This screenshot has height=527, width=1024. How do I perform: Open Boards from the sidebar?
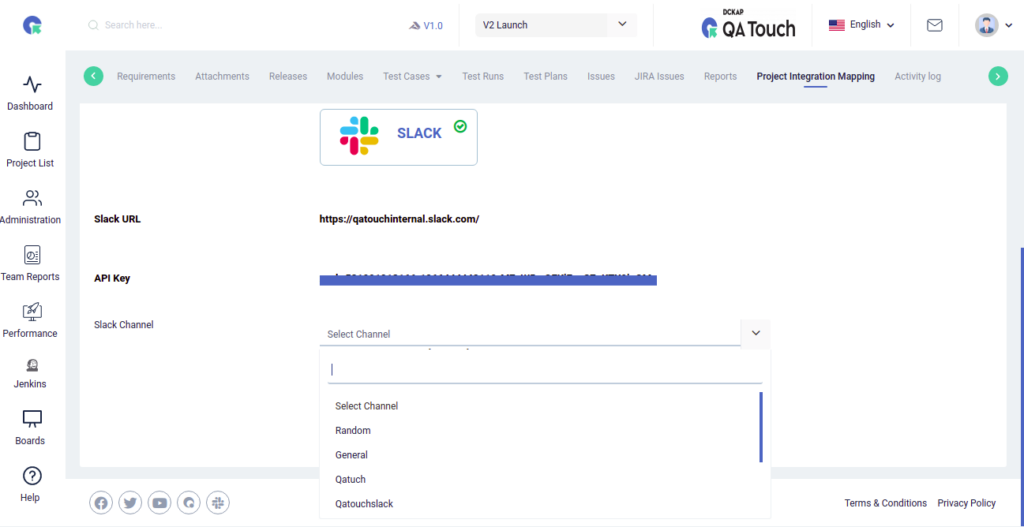[x=30, y=427]
